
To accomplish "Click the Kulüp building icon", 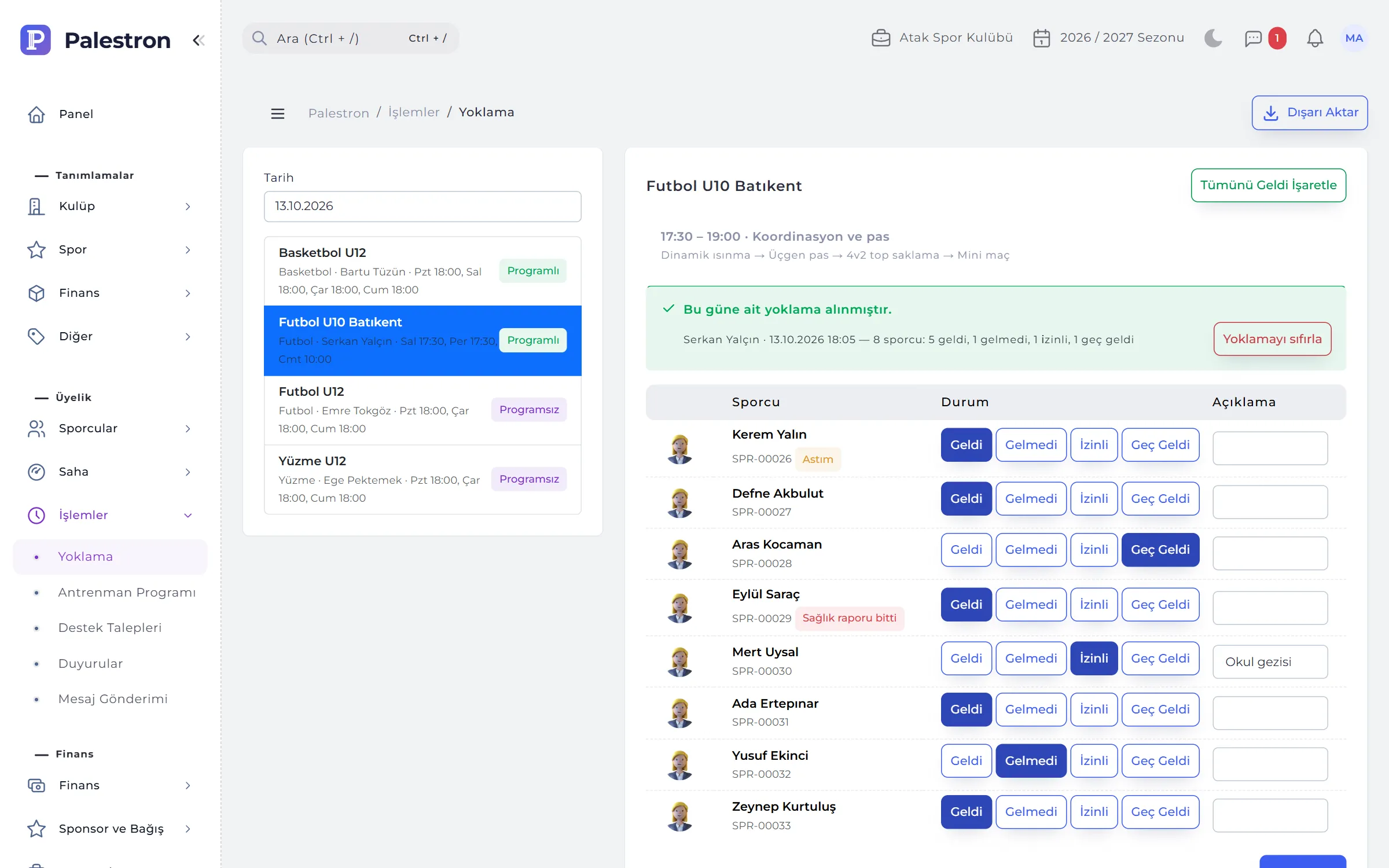I will tap(36, 207).
